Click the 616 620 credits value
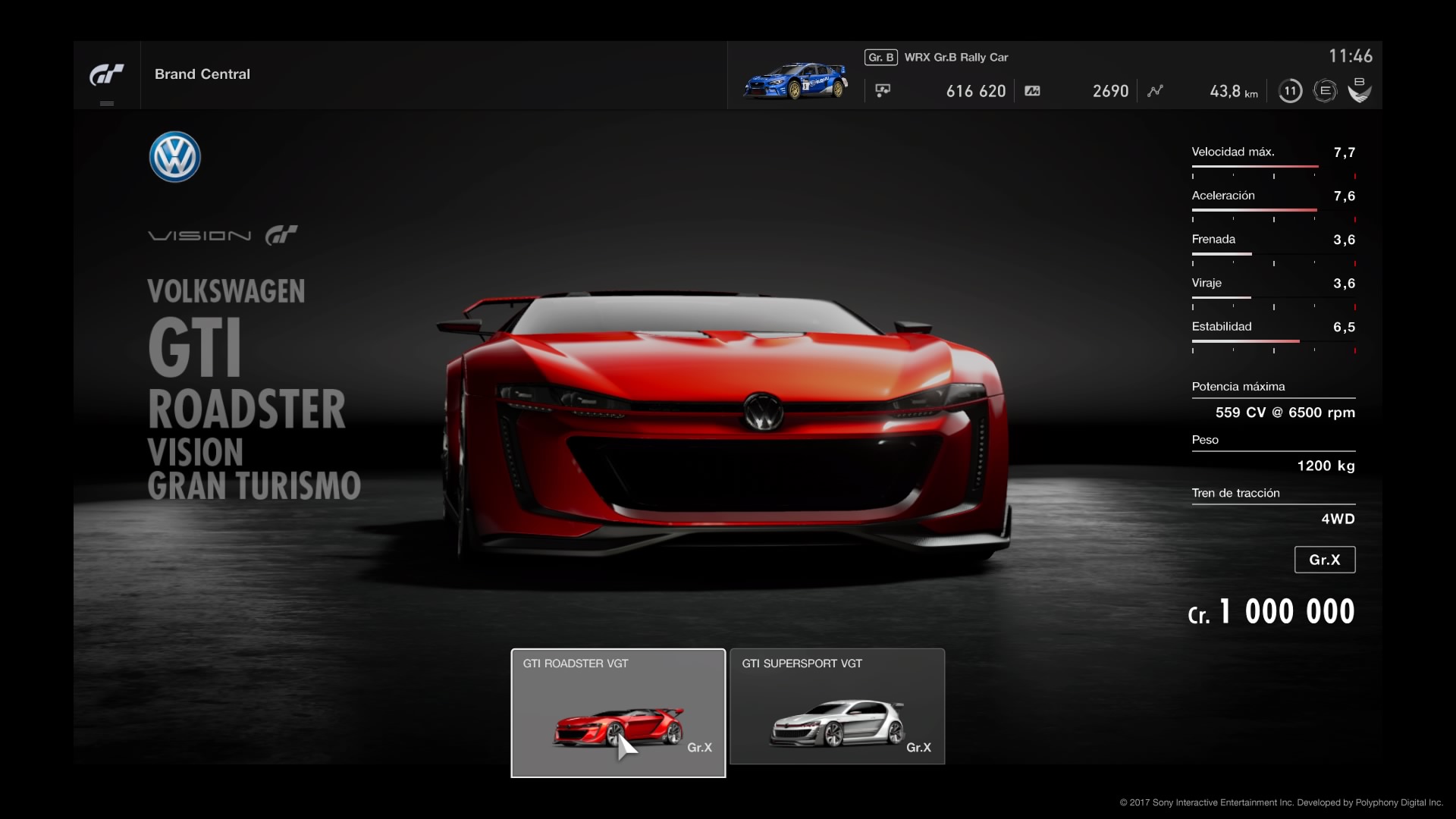The height and width of the screenshot is (819, 1456). pyautogui.click(x=976, y=91)
